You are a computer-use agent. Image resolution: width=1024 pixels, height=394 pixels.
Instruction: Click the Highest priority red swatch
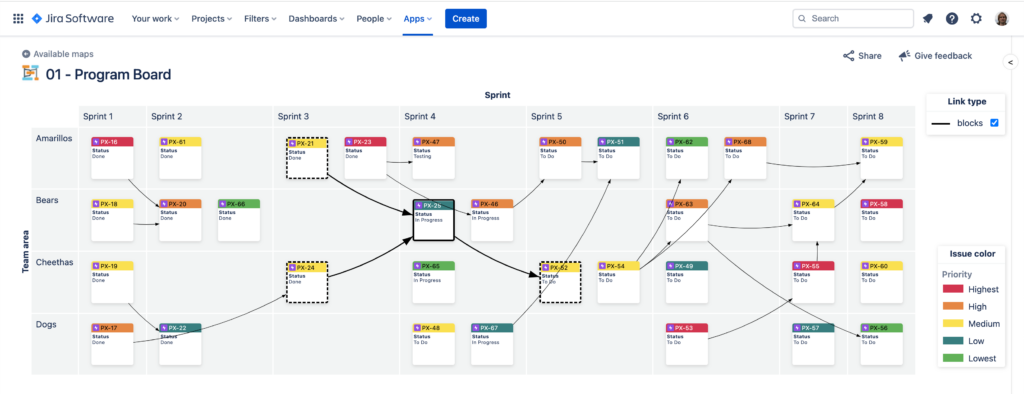coord(952,289)
